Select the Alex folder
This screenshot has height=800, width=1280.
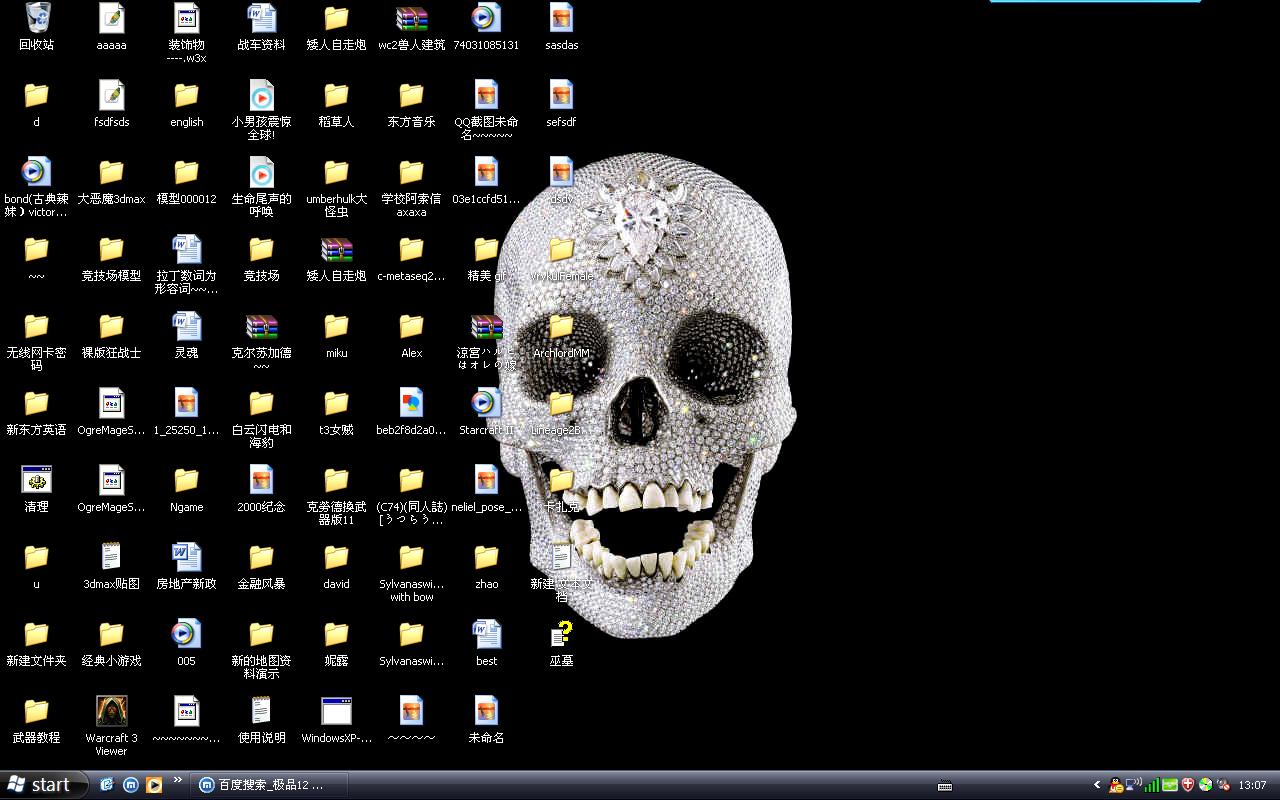[412, 326]
